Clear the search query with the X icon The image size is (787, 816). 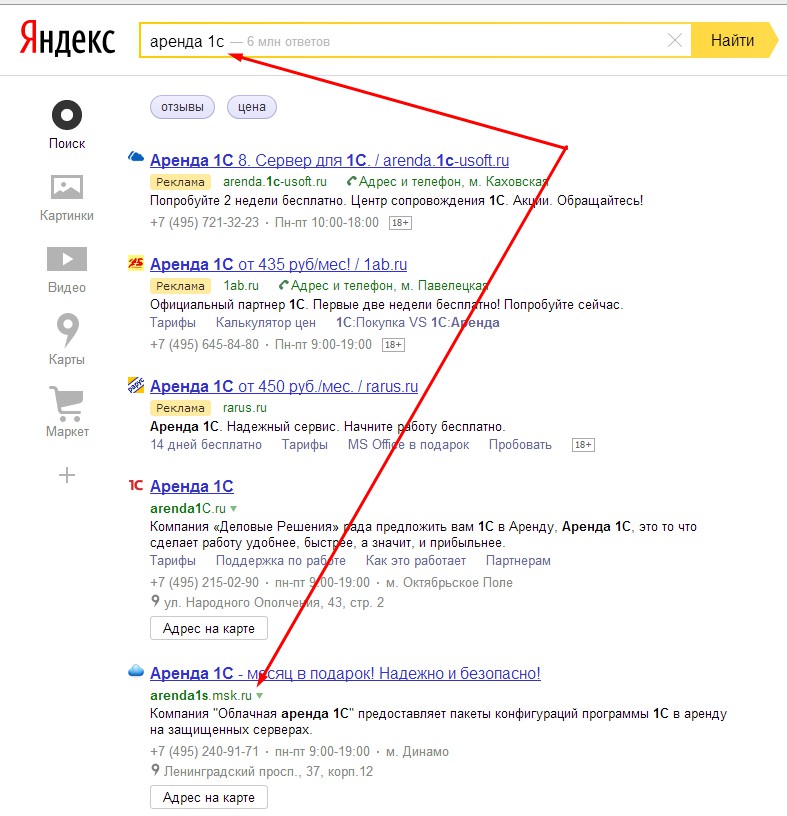(675, 40)
